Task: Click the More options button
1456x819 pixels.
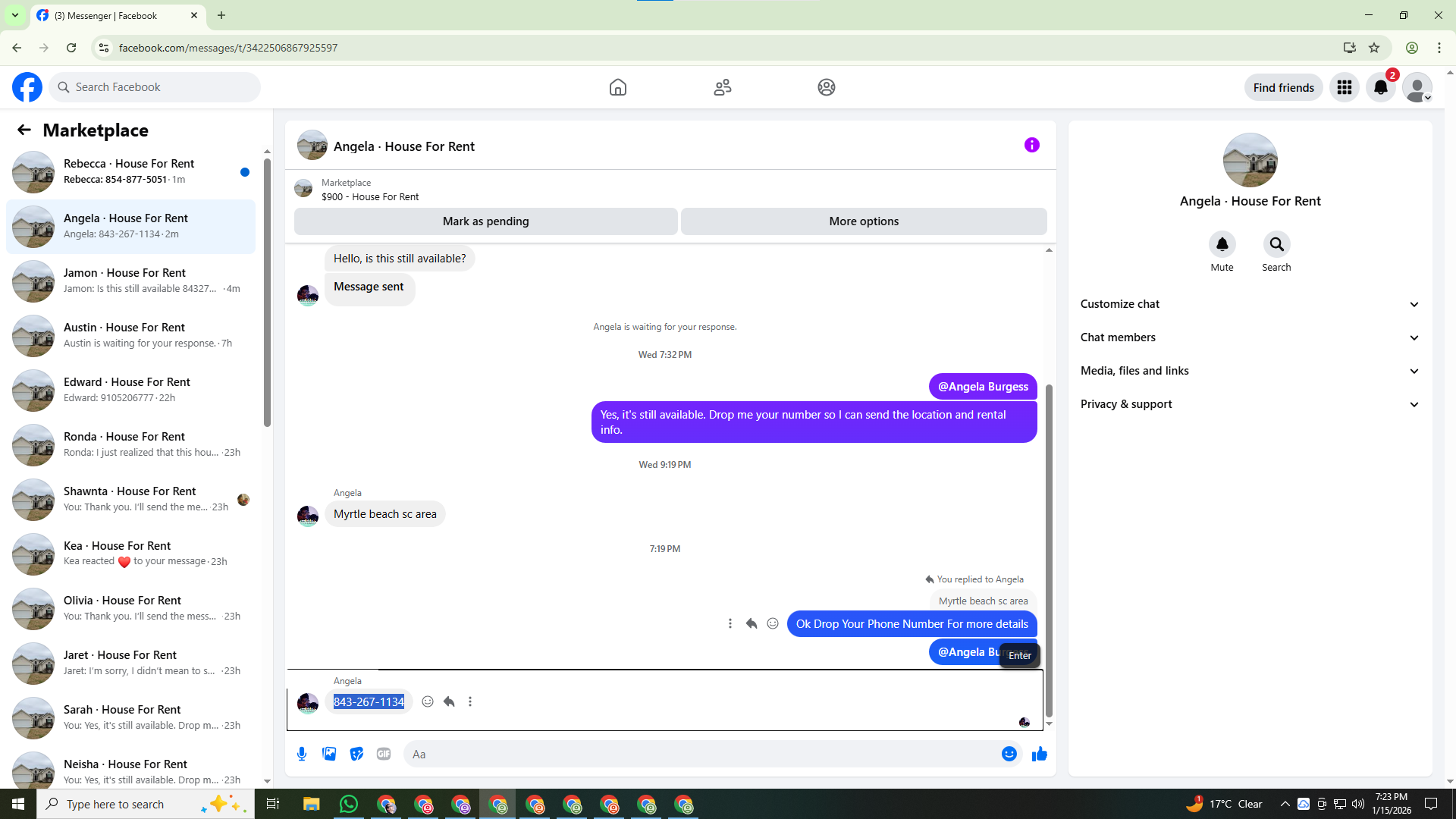Action: (x=864, y=221)
